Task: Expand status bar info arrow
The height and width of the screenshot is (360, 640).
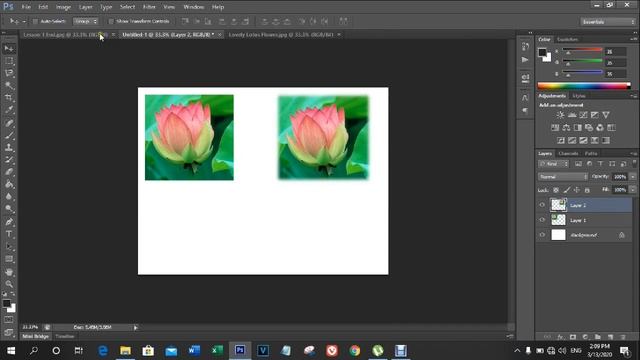Action: point(136,327)
